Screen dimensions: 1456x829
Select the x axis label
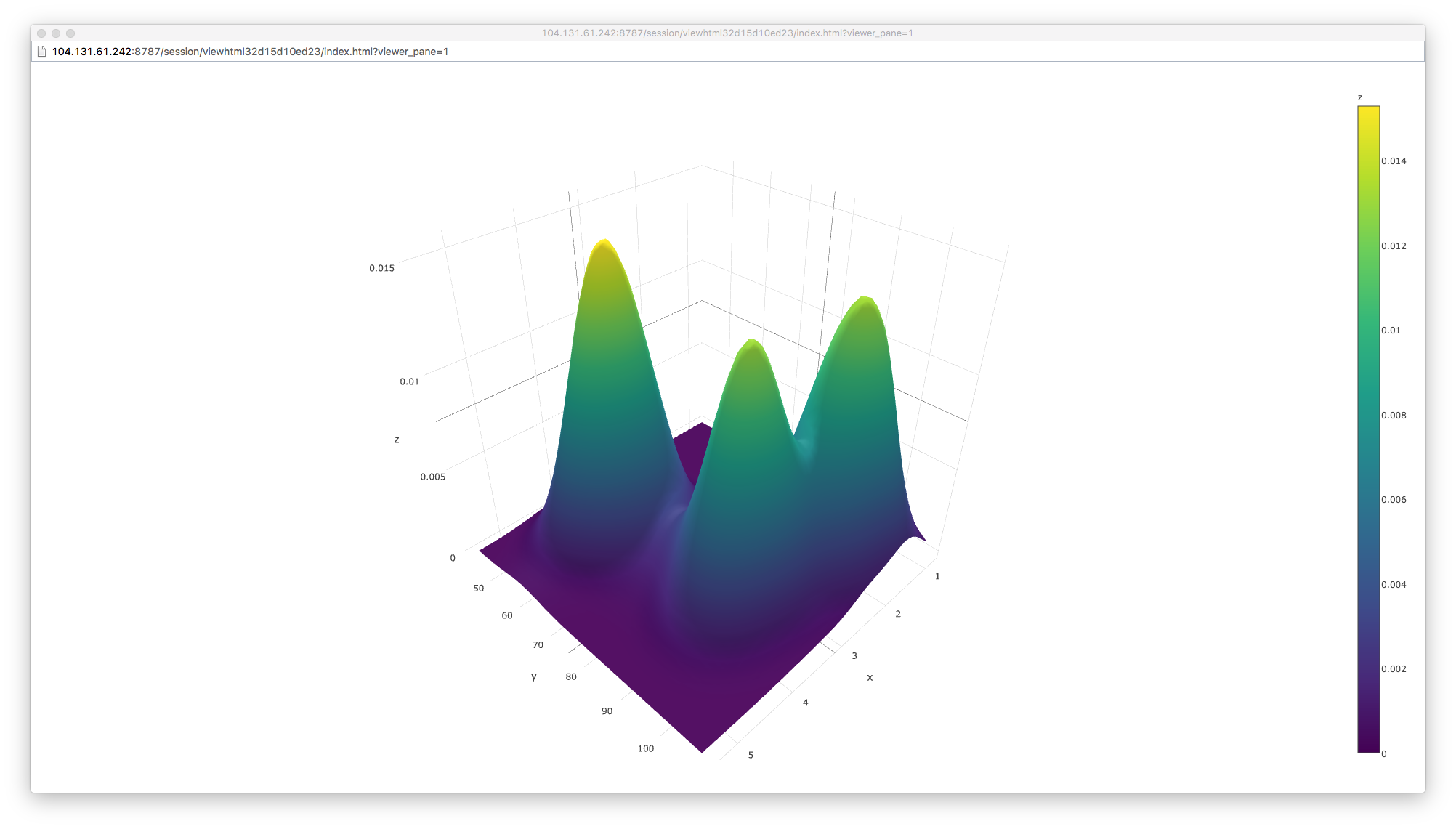tap(869, 677)
